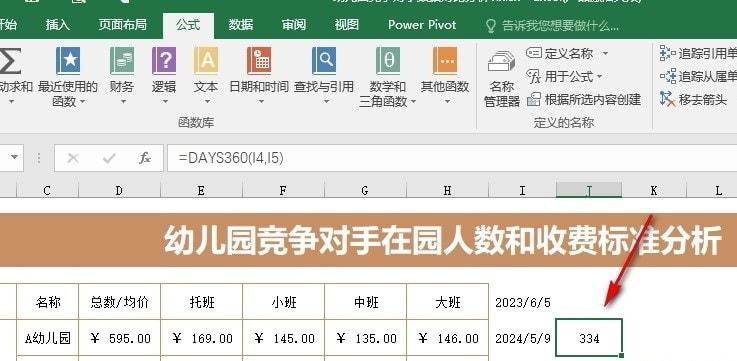
Task: Open the 名称管理器 name manager
Action: [x=502, y=78]
